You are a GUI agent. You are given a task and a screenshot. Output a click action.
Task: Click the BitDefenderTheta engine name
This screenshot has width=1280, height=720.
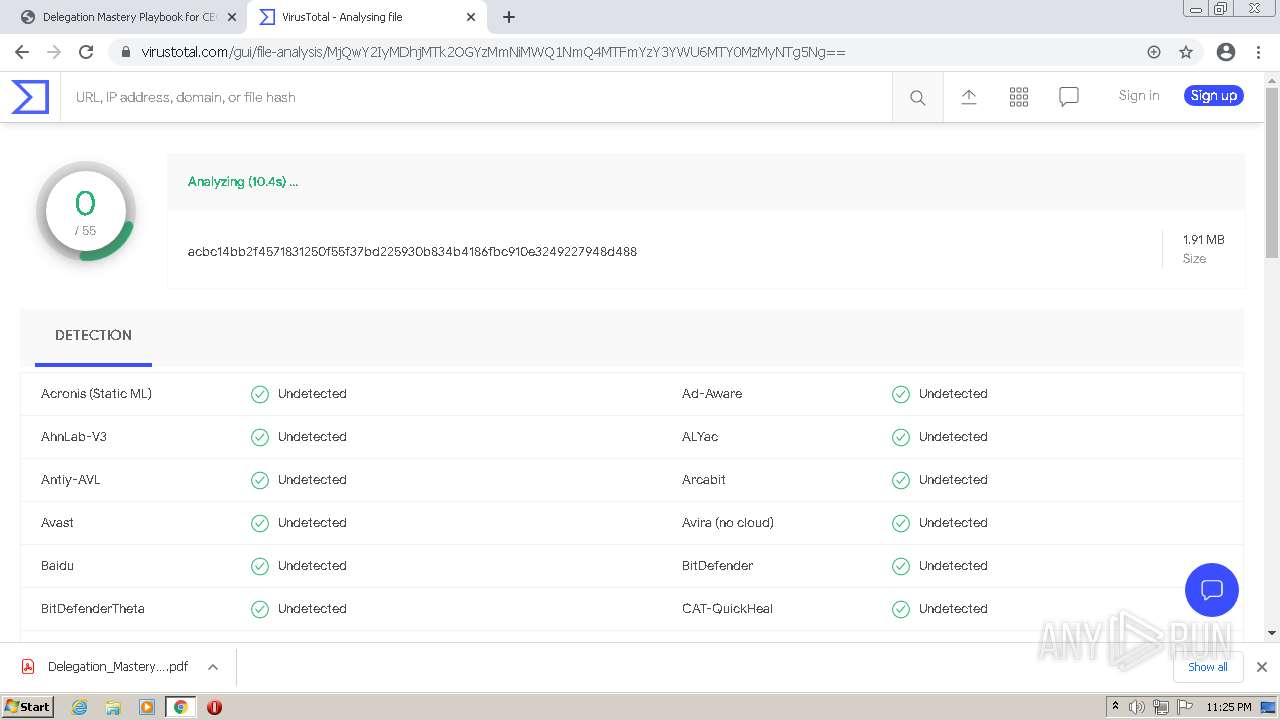click(93, 609)
